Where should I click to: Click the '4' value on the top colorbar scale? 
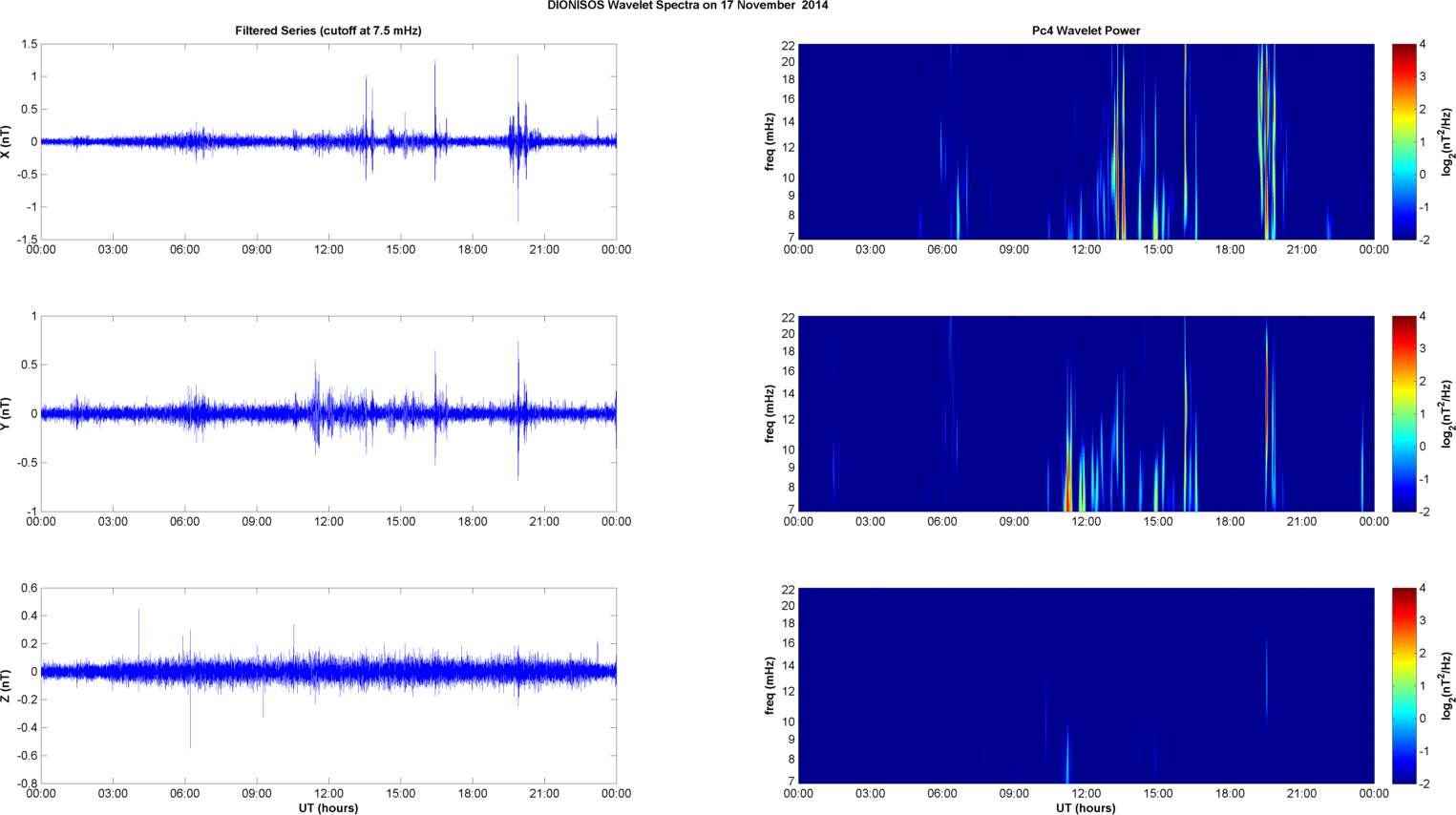click(1423, 45)
